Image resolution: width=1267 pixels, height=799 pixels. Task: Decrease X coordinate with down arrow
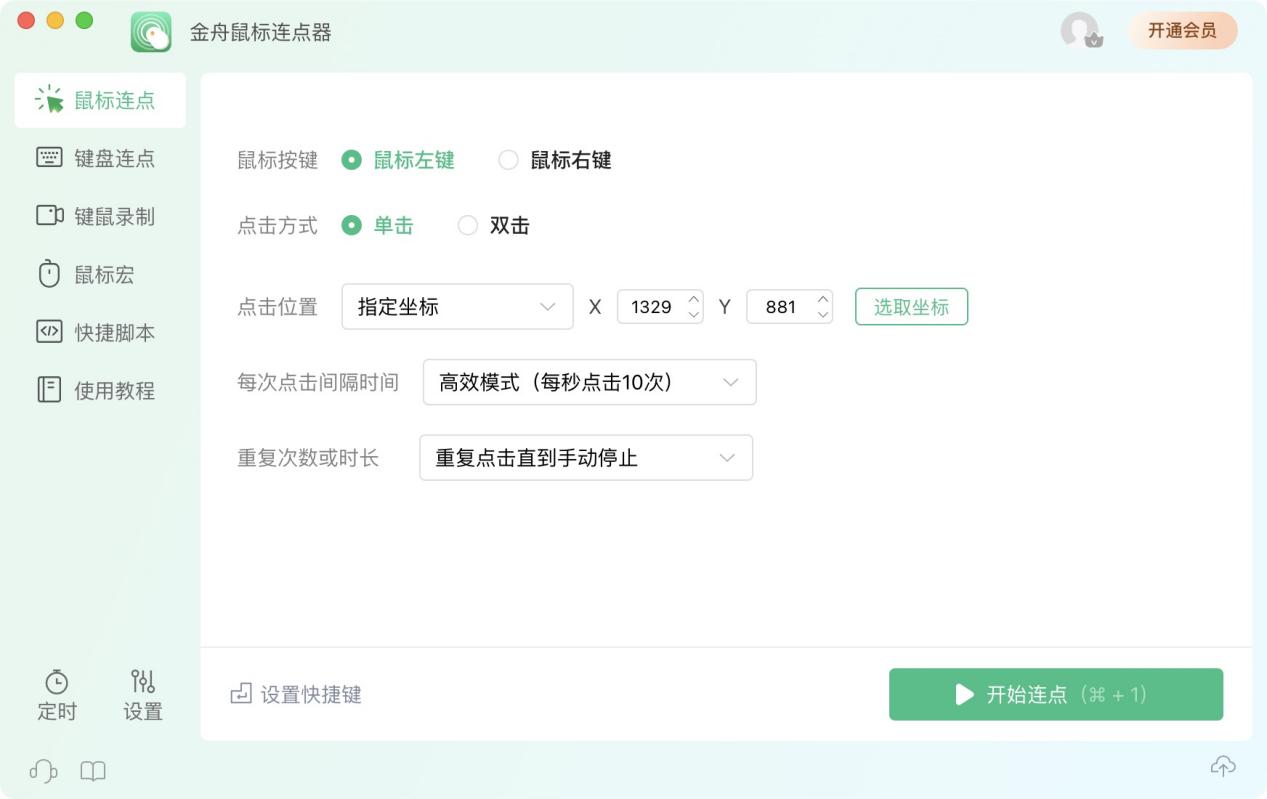694,315
